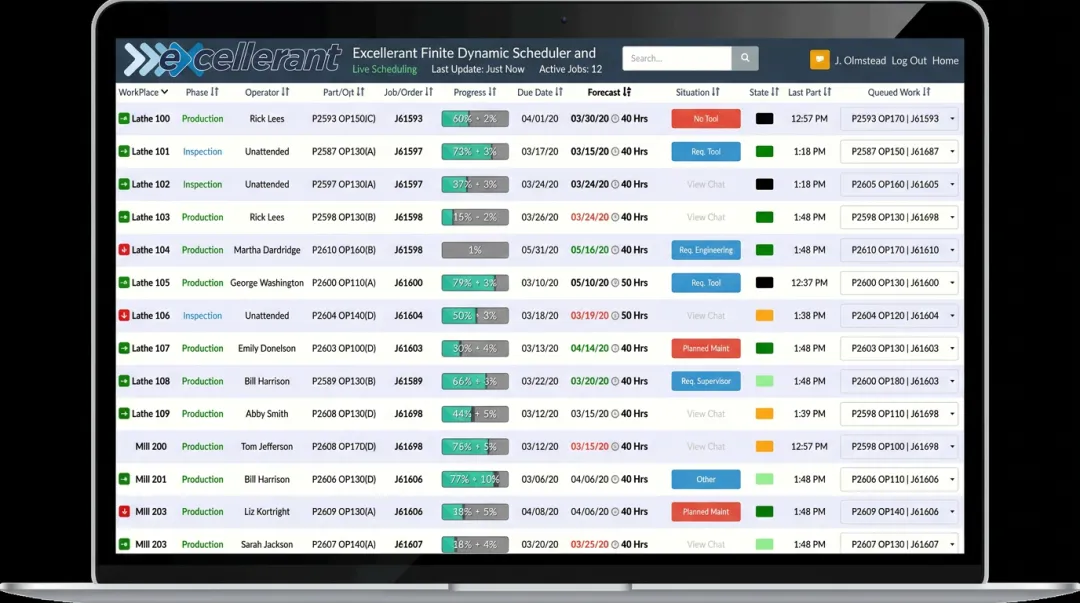
Task: Open queued work dropdown P2598 OP130 | J61698
Action: point(899,217)
